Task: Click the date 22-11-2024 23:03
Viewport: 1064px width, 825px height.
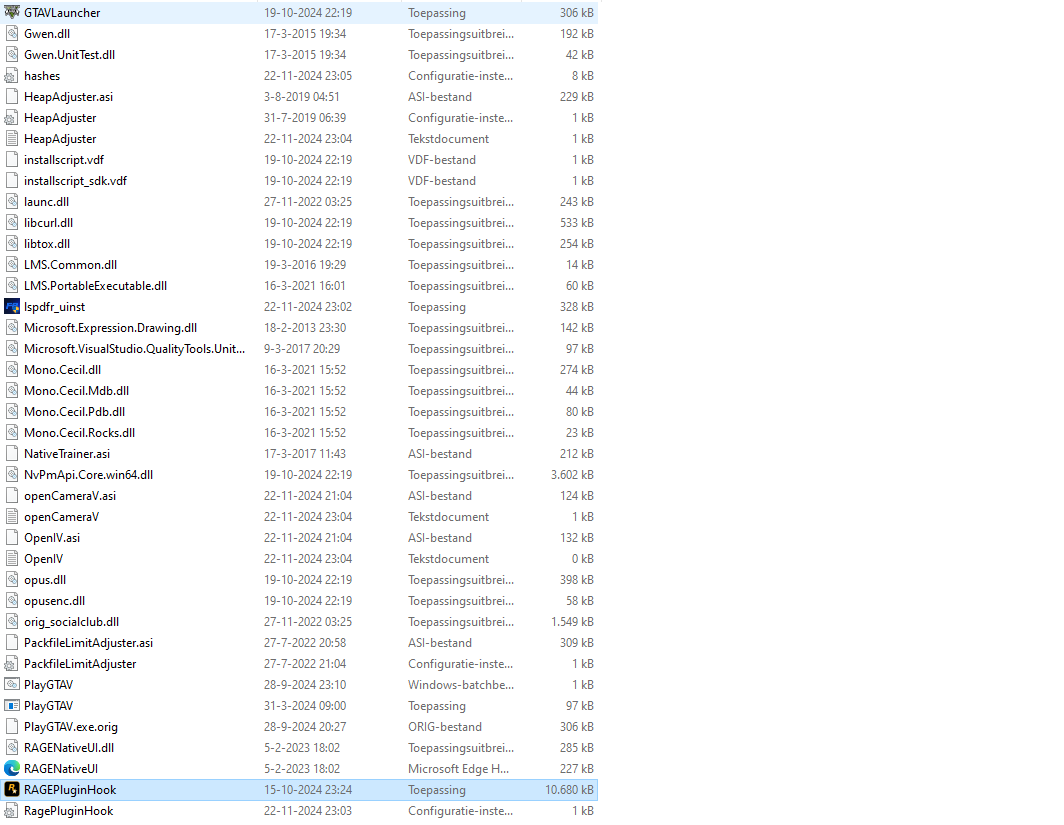Action: click(308, 811)
